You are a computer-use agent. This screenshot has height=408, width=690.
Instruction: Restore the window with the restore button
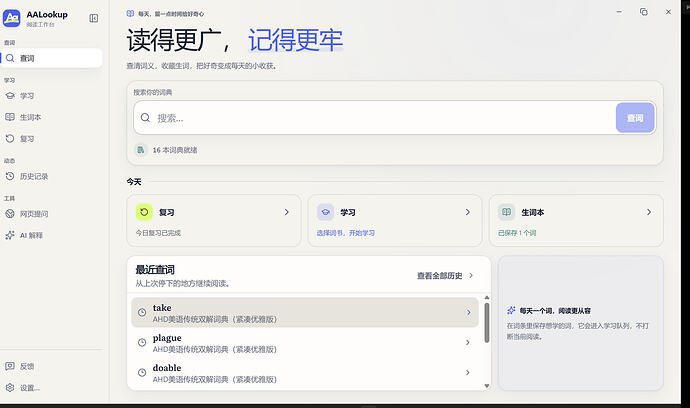coord(644,12)
